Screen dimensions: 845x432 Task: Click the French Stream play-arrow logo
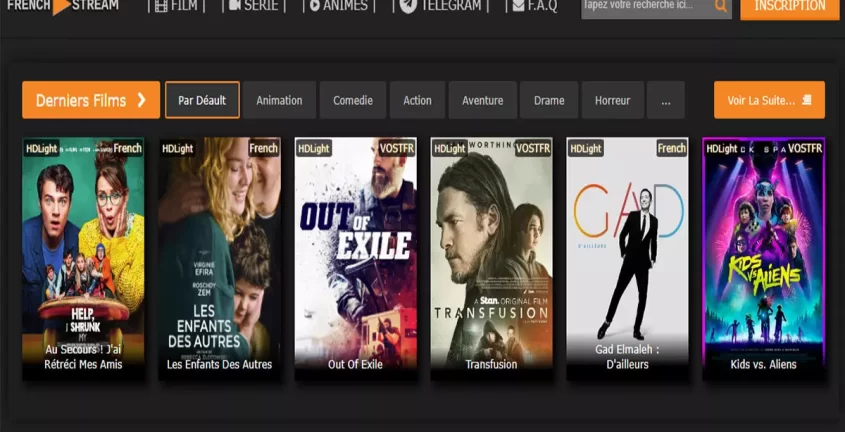(x=62, y=6)
